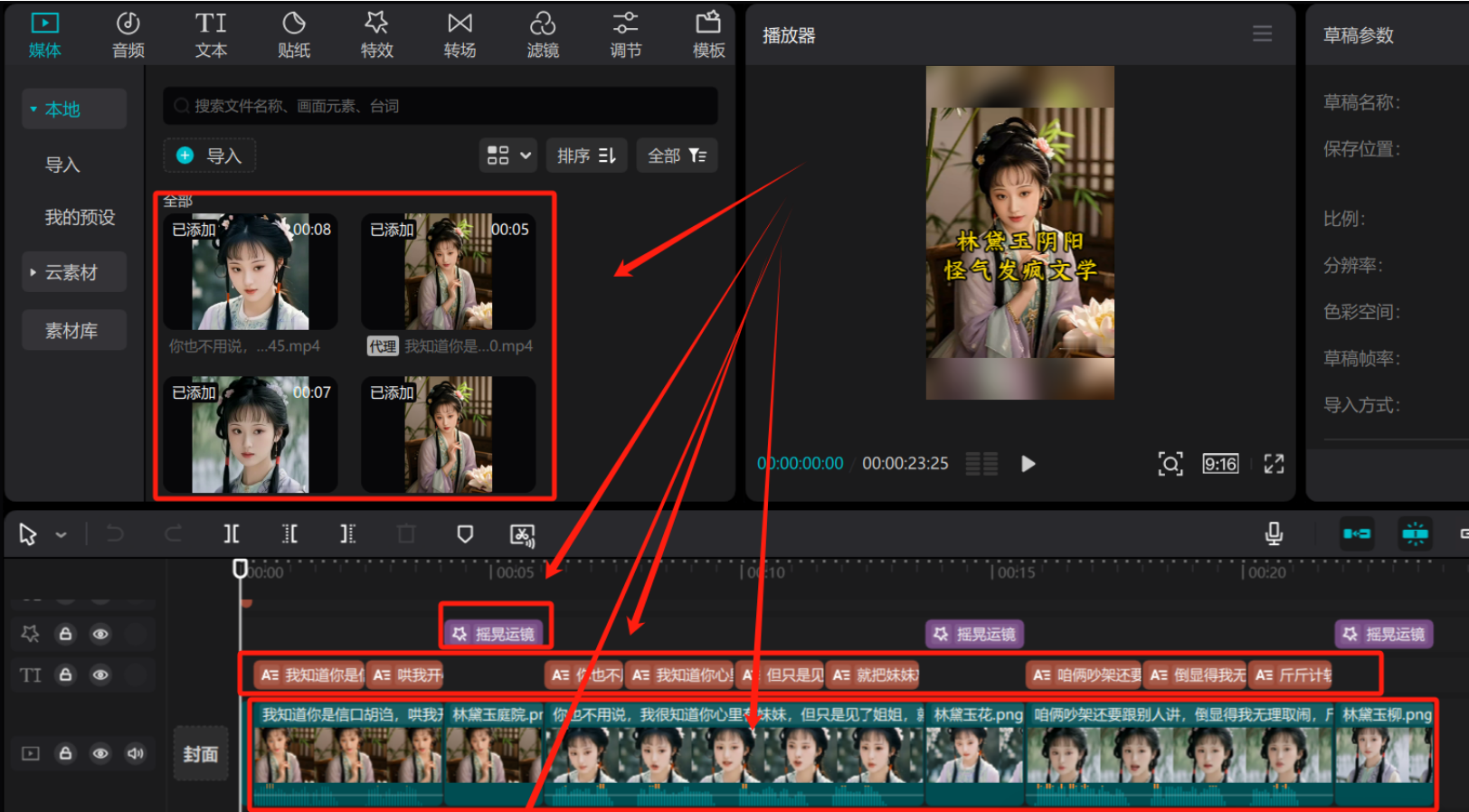The width and height of the screenshot is (1469, 812).
Task: Play the preview in the player
Action: 1028,464
